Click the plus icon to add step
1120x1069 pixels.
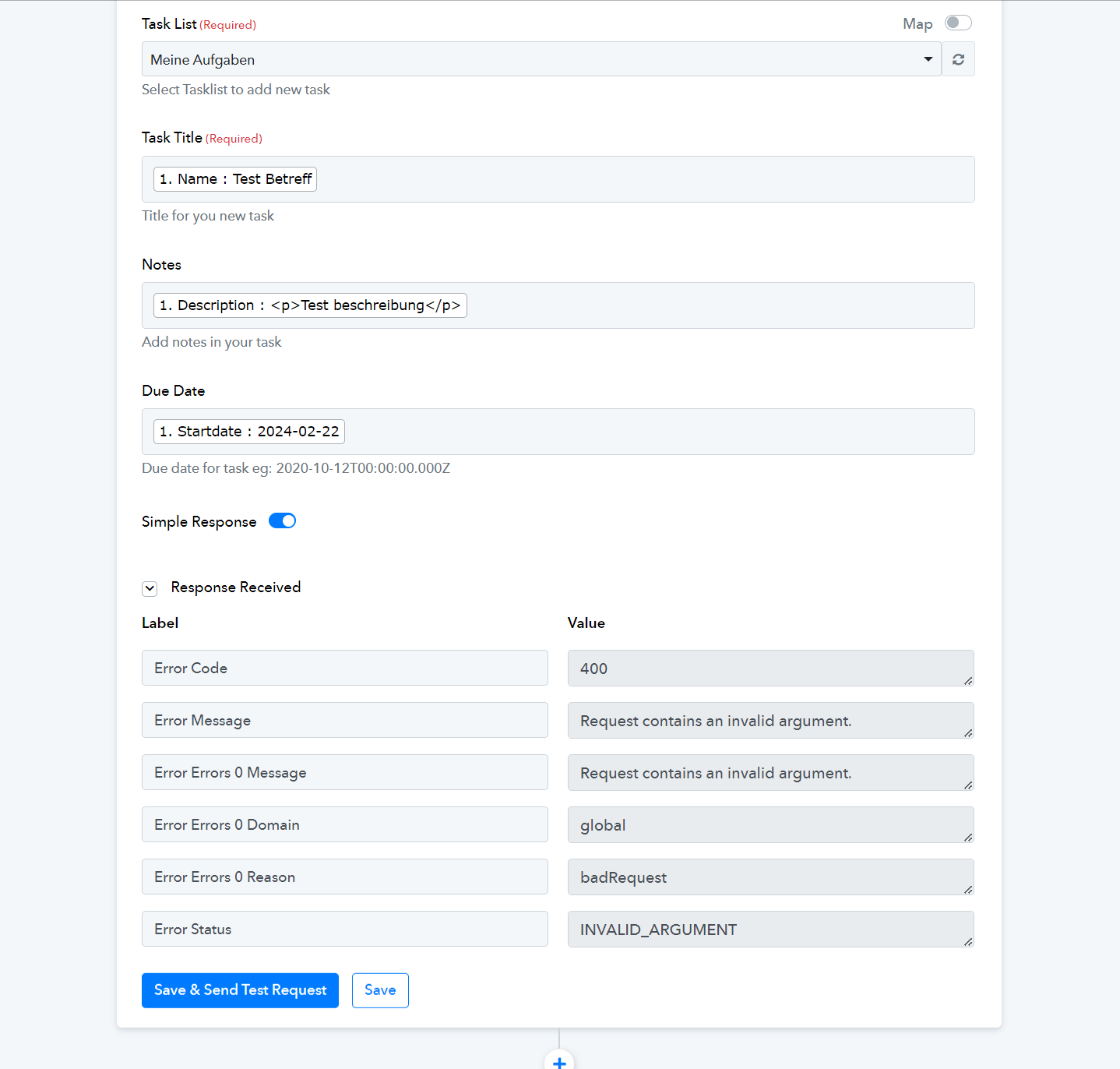click(x=559, y=1061)
